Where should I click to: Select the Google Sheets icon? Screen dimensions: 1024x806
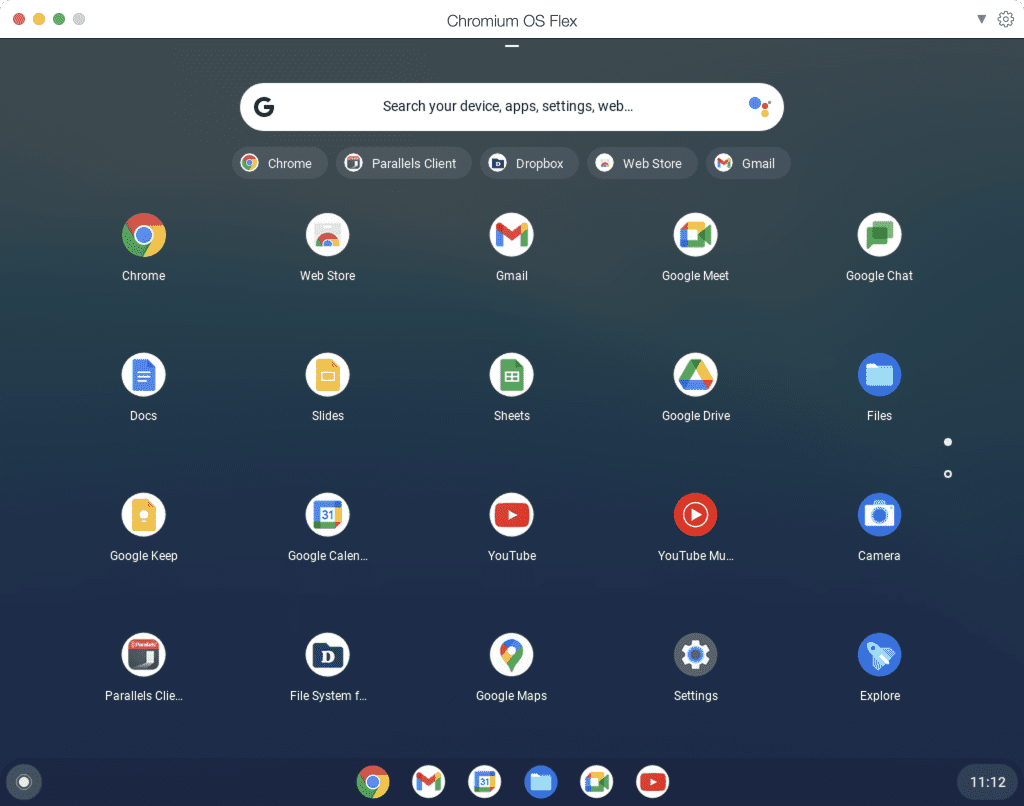pos(511,374)
